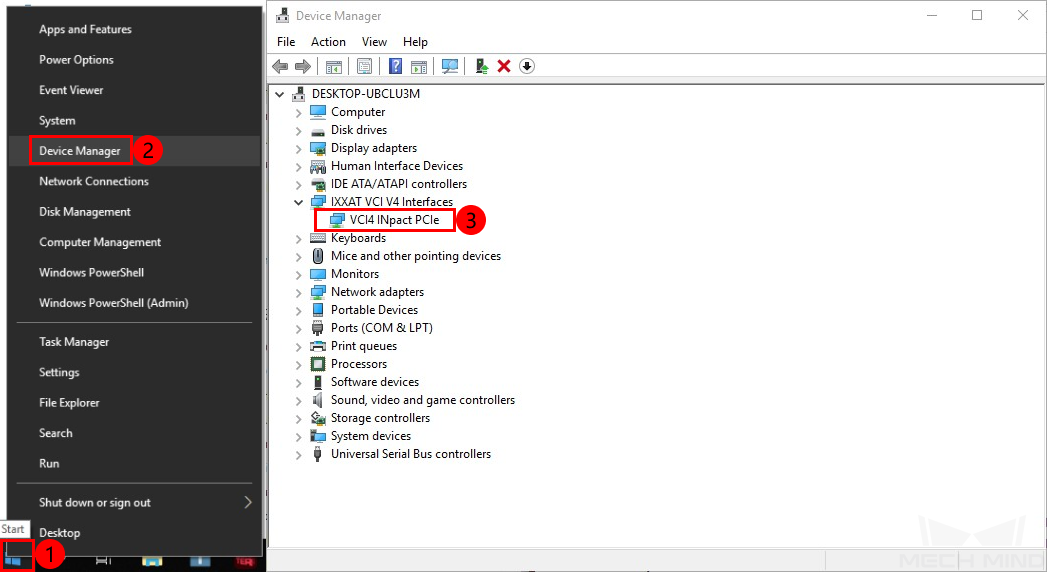Select the IXXAT VCI V4 Interfaces label
The width and height of the screenshot is (1047, 572).
[391, 202]
